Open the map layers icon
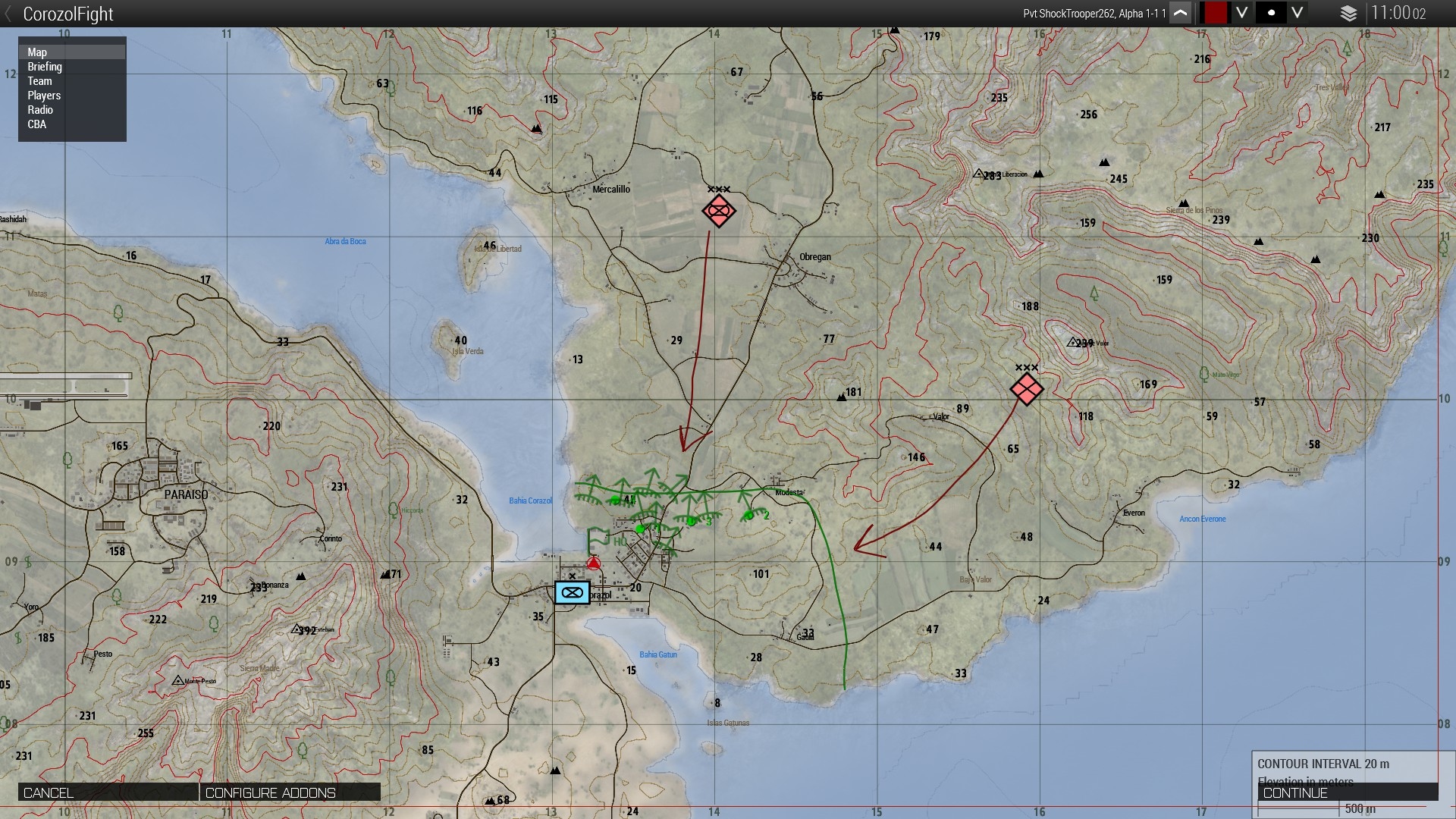The image size is (1456, 819). click(x=1348, y=14)
